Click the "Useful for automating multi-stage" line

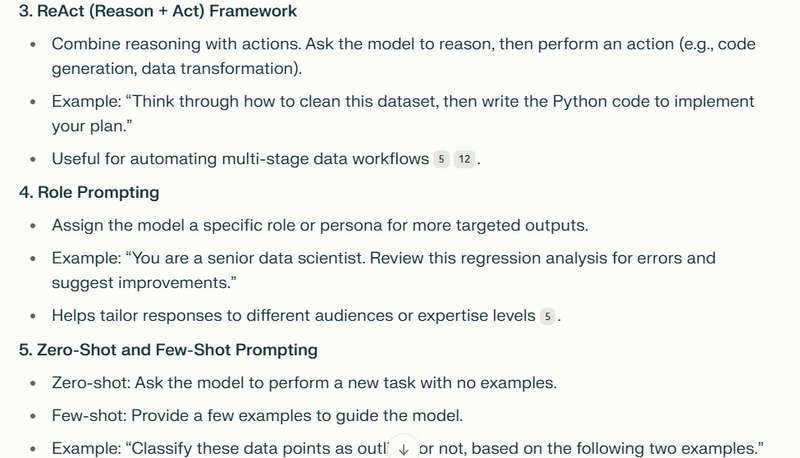click(x=240, y=159)
